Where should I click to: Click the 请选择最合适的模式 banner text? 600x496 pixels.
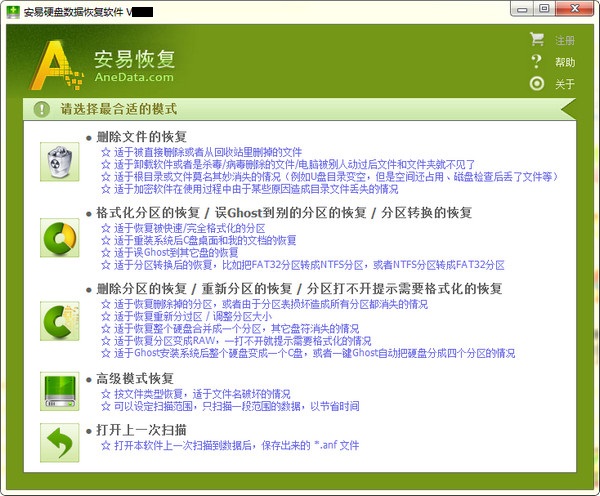[119, 109]
